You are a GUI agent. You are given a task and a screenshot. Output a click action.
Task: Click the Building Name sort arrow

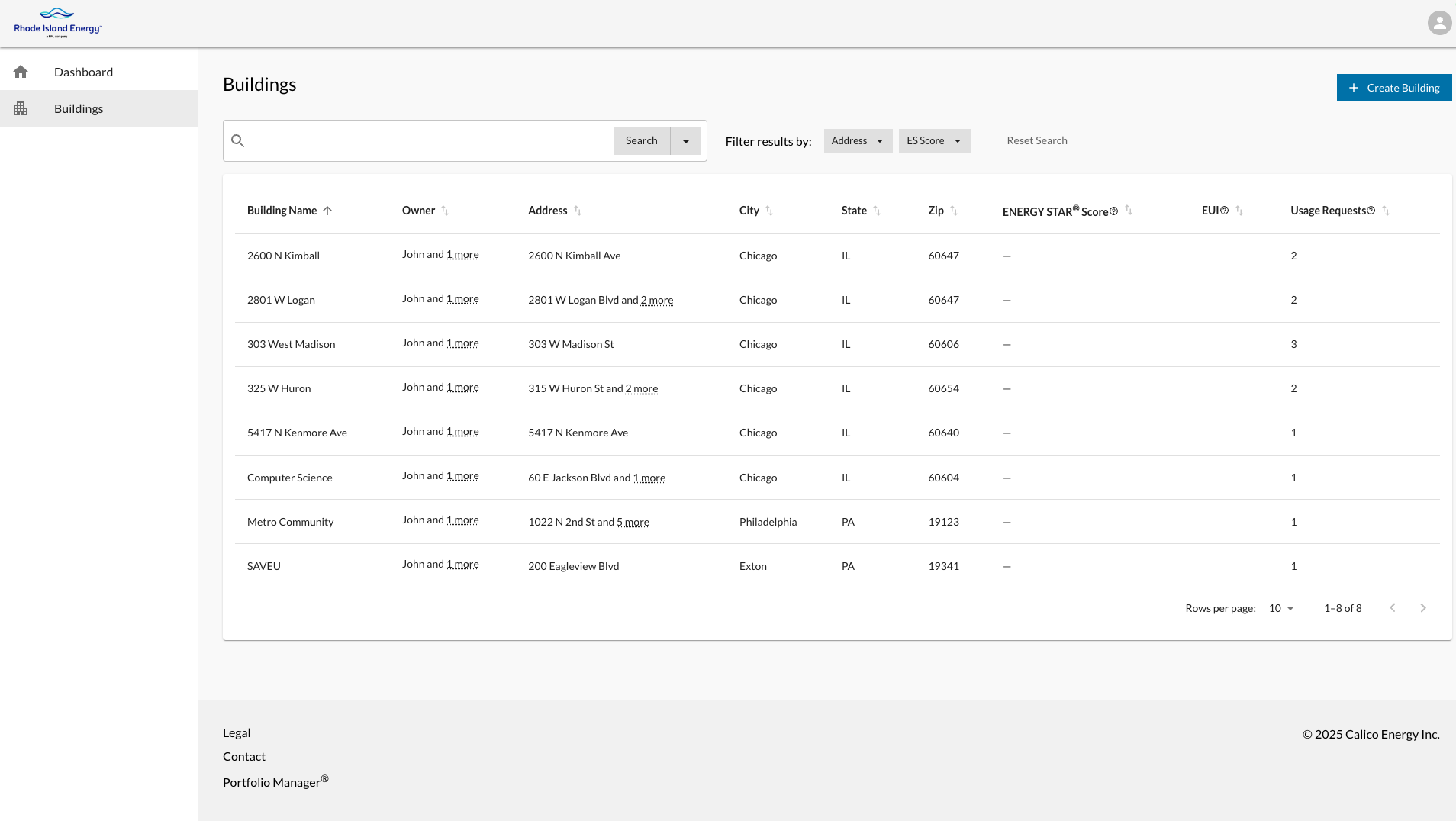(x=327, y=211)
